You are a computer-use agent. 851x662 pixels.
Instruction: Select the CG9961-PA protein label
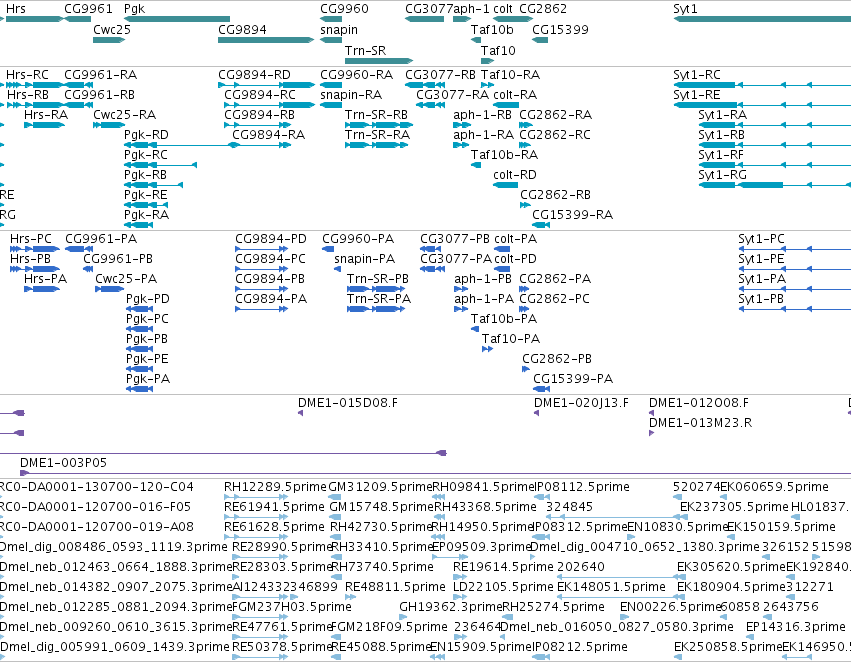point(101,239)
